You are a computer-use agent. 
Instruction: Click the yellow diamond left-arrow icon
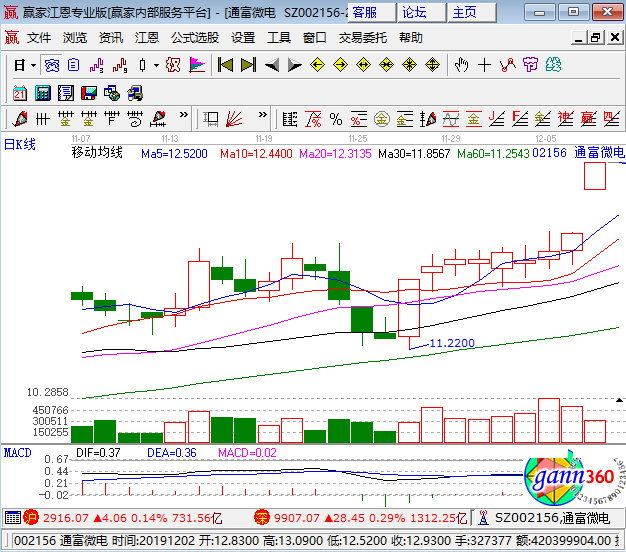pyautogui.click(x=317, y=65)
